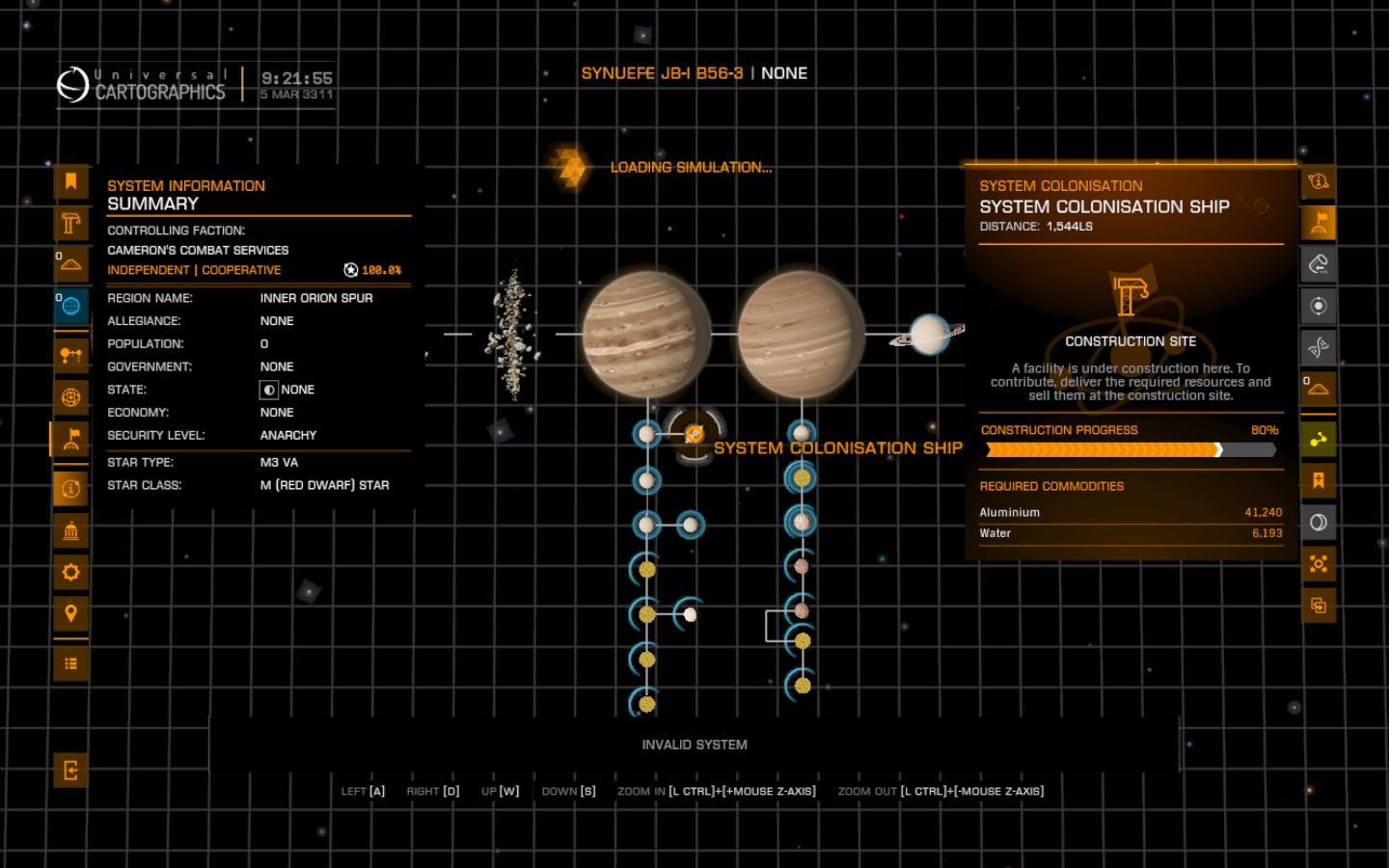The image size is (1389, 868).
Task: Select the gear-shaped icon in left sidebar
Action: 70,572
